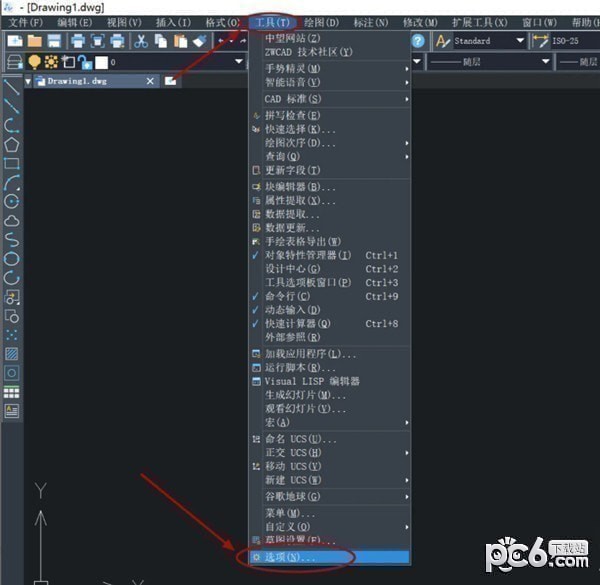Click the white layer color swatch
The image size is (600, 585).
pos(101,62)
